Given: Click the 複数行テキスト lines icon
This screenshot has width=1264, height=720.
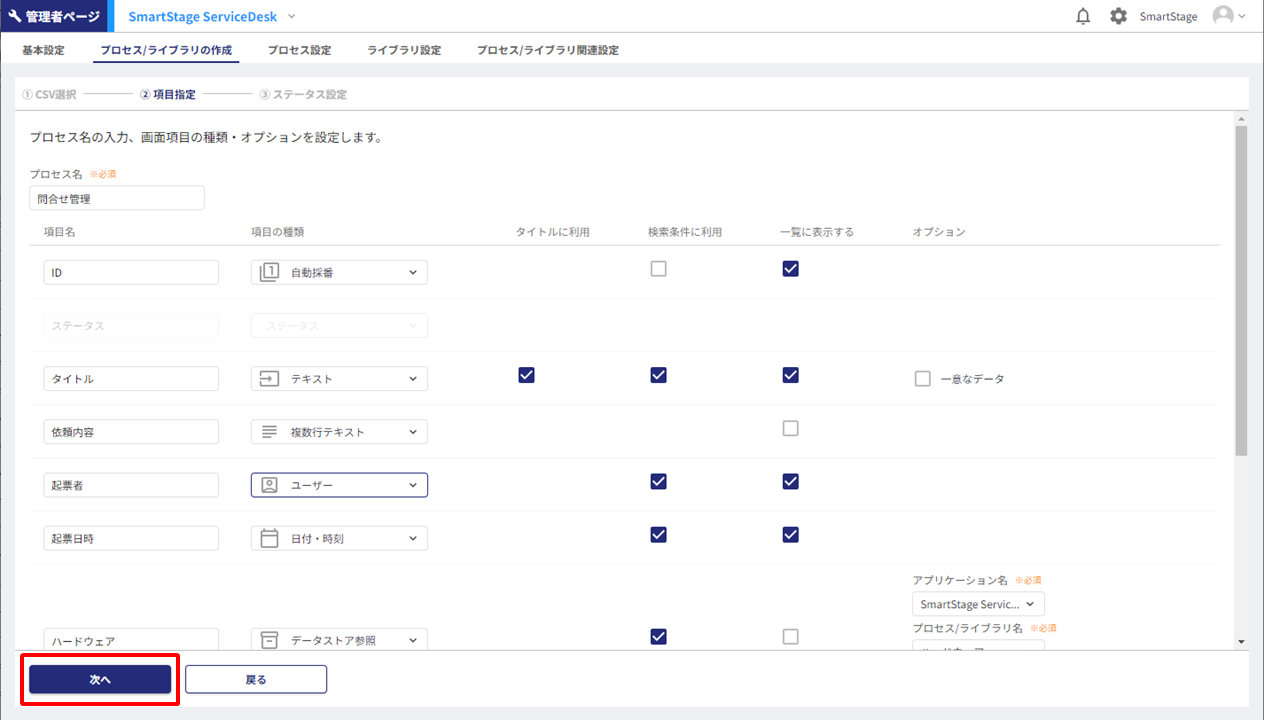Looking at the screenshot, I should click(x=269, y=432).
